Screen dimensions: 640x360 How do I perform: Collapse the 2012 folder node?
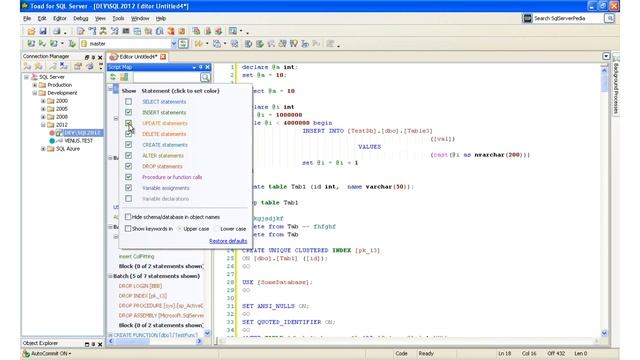click(x=43, y=125)
